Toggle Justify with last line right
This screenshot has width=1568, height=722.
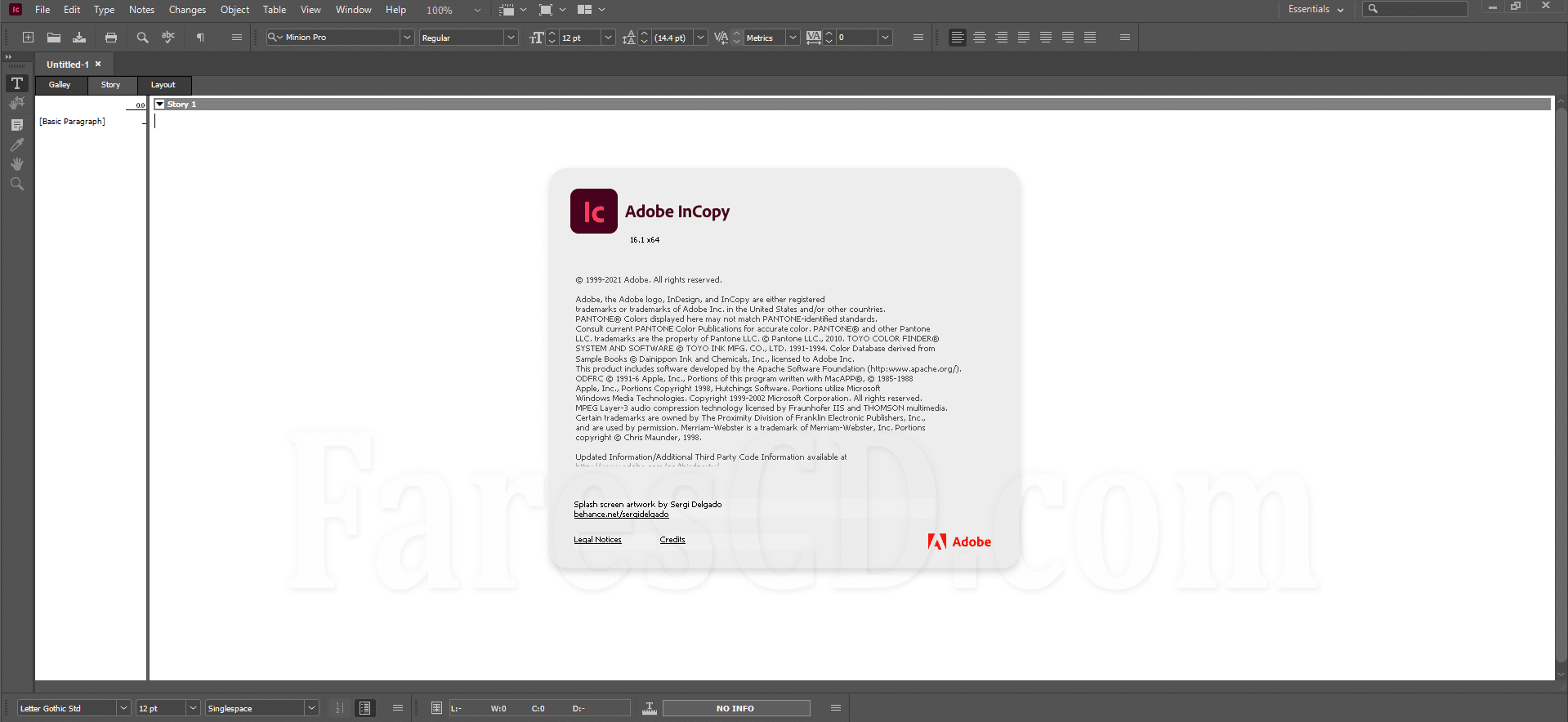[x=1068, y=38]
